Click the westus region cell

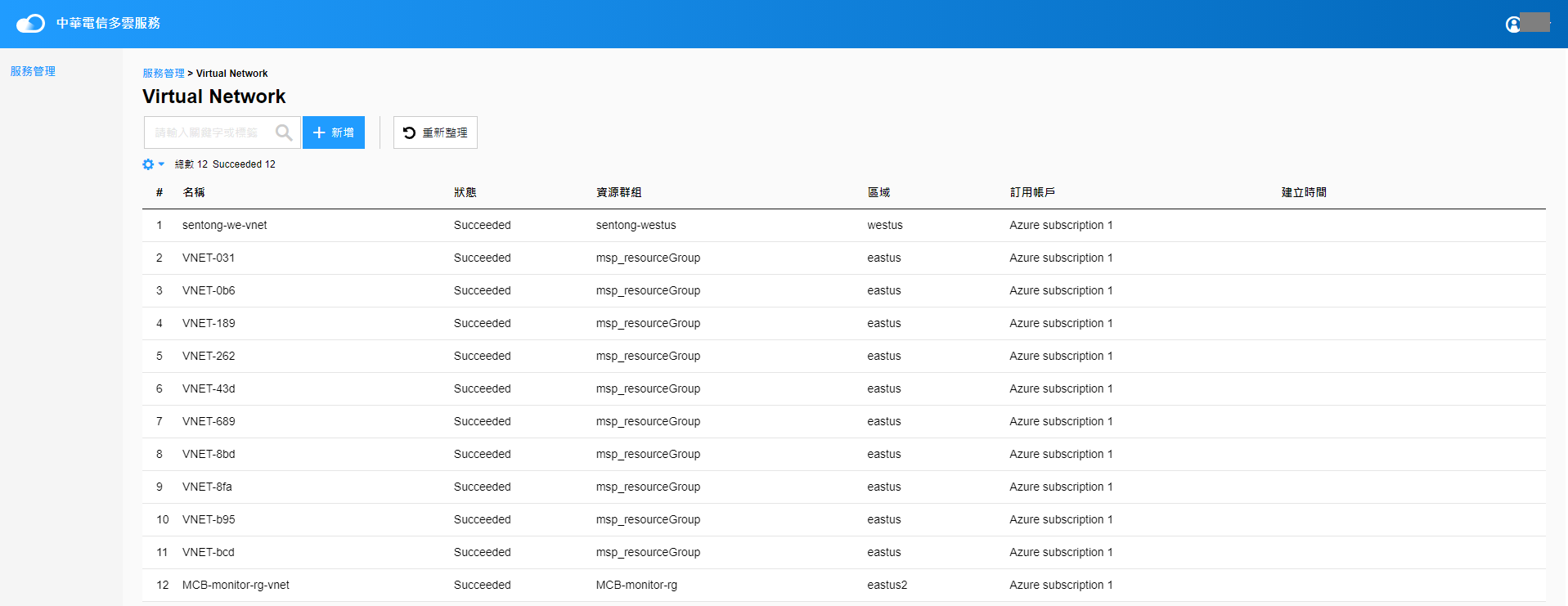885,225
